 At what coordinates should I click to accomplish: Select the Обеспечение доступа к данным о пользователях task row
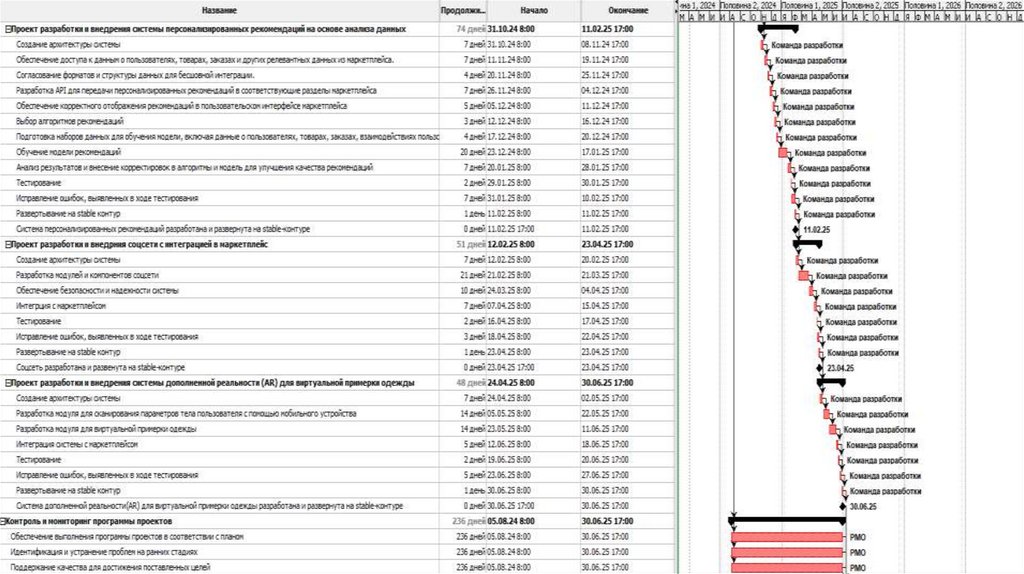pyautogui.click(x=205, y=60)
